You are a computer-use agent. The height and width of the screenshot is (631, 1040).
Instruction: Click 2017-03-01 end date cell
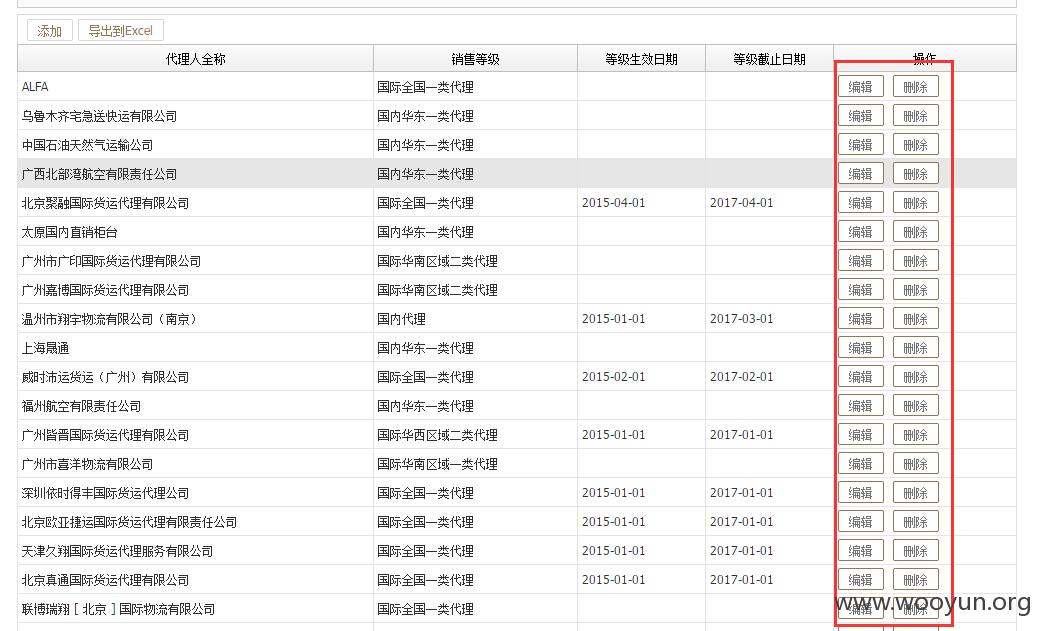[x=769, y=319]
